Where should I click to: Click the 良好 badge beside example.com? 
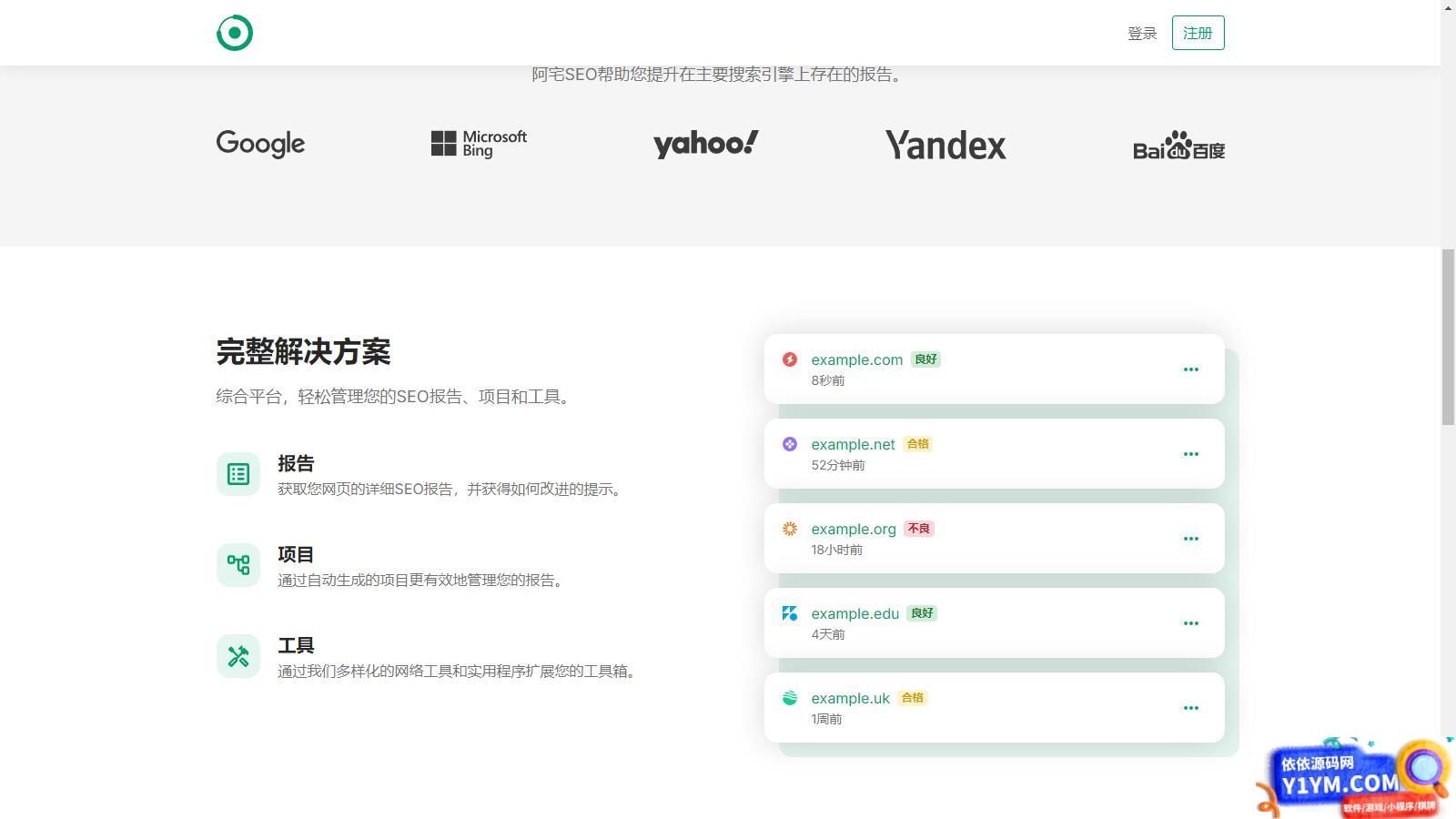tap(925, 359)
